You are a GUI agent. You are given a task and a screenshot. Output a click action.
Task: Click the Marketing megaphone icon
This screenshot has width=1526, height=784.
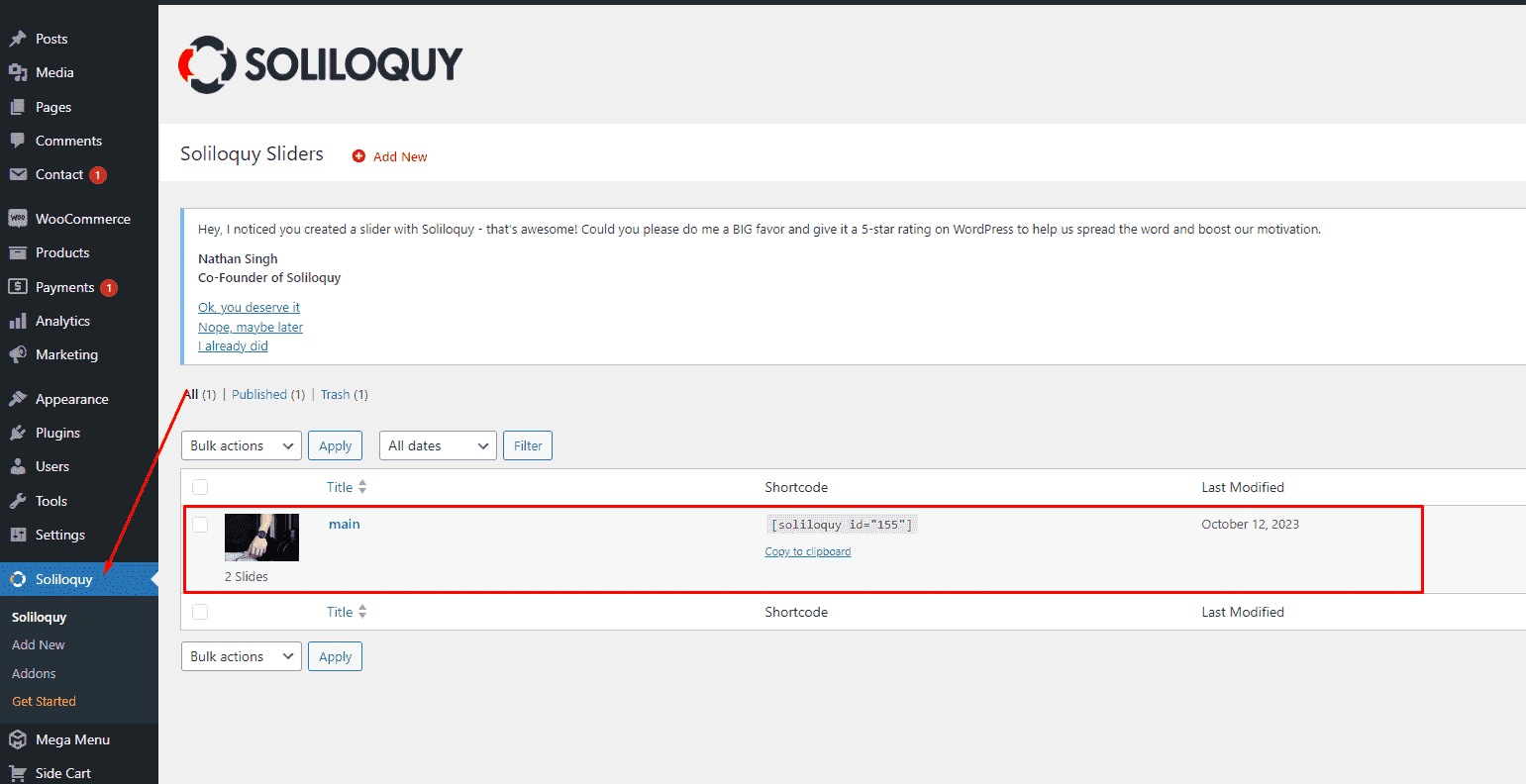click(x=17, y=354)
